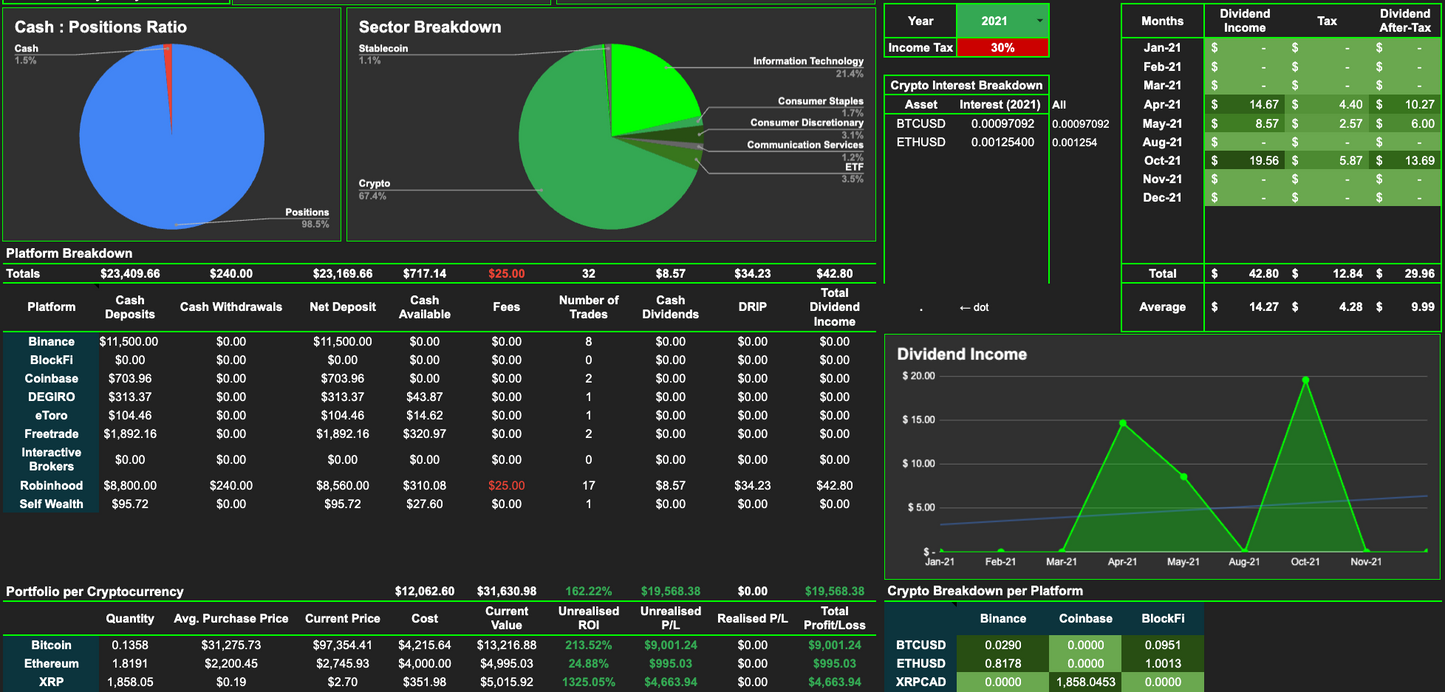
Task: Select the Oct-21 data point in Dividend Income graph
Action: [1304, 380]
